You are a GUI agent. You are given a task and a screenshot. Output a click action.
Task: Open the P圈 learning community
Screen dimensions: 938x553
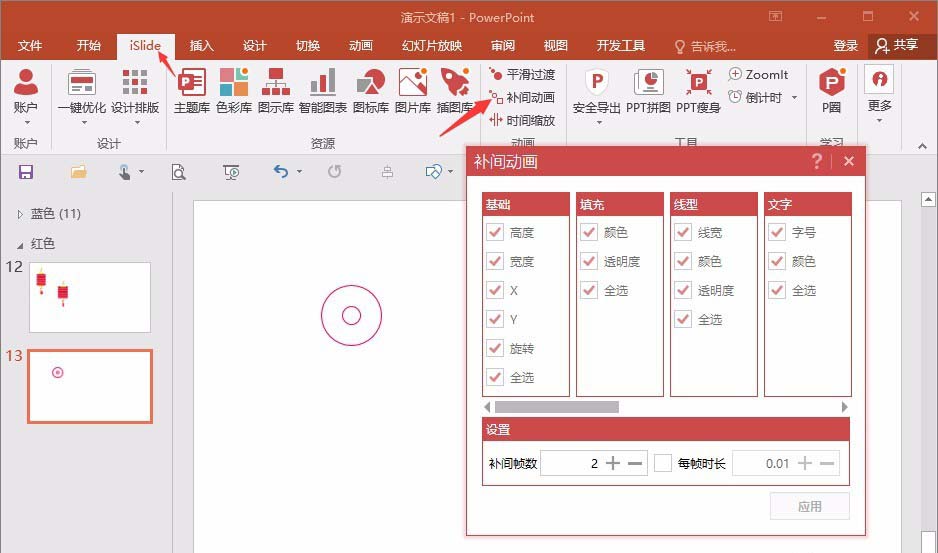click(832, 90)
